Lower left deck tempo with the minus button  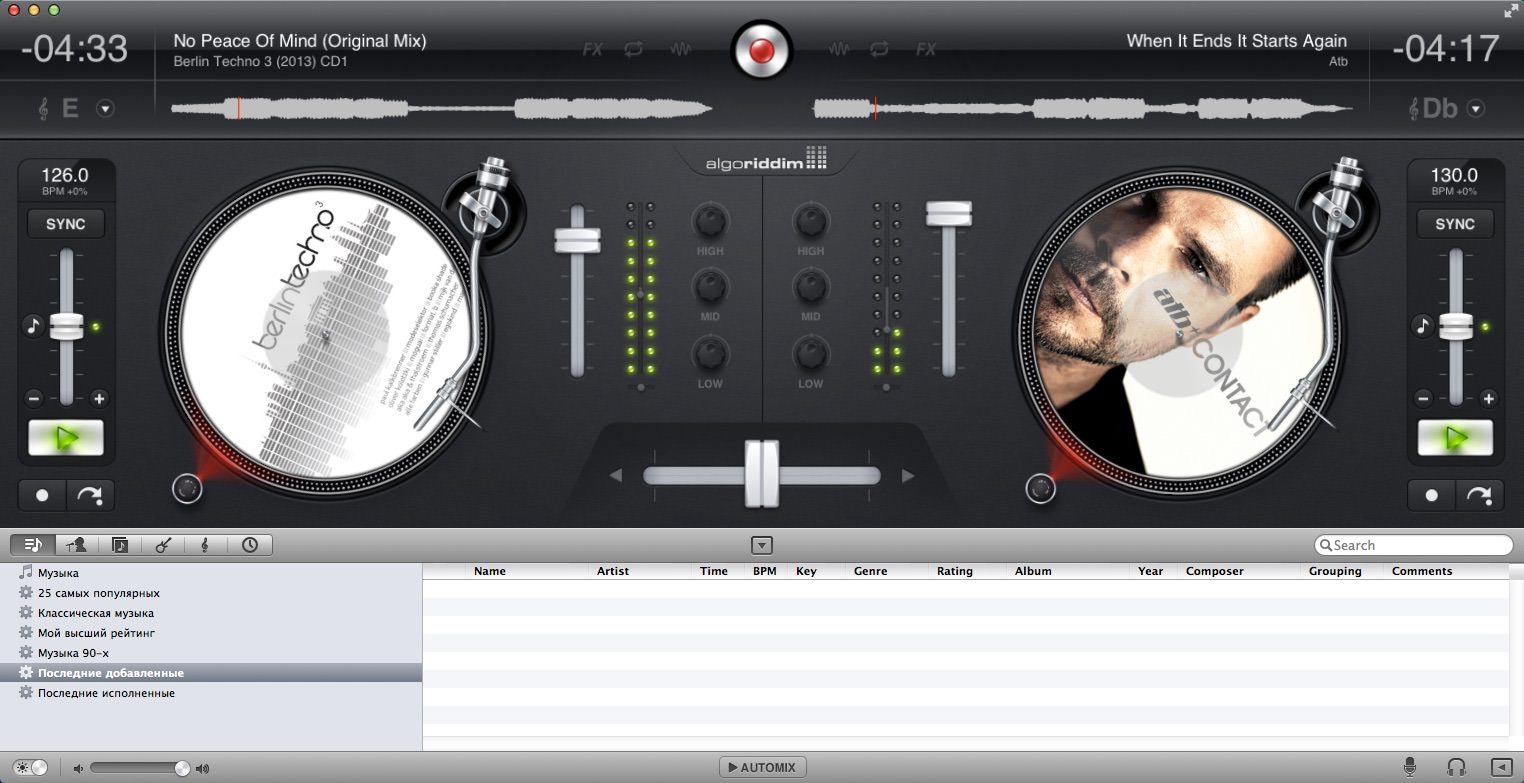click(34, 399)
